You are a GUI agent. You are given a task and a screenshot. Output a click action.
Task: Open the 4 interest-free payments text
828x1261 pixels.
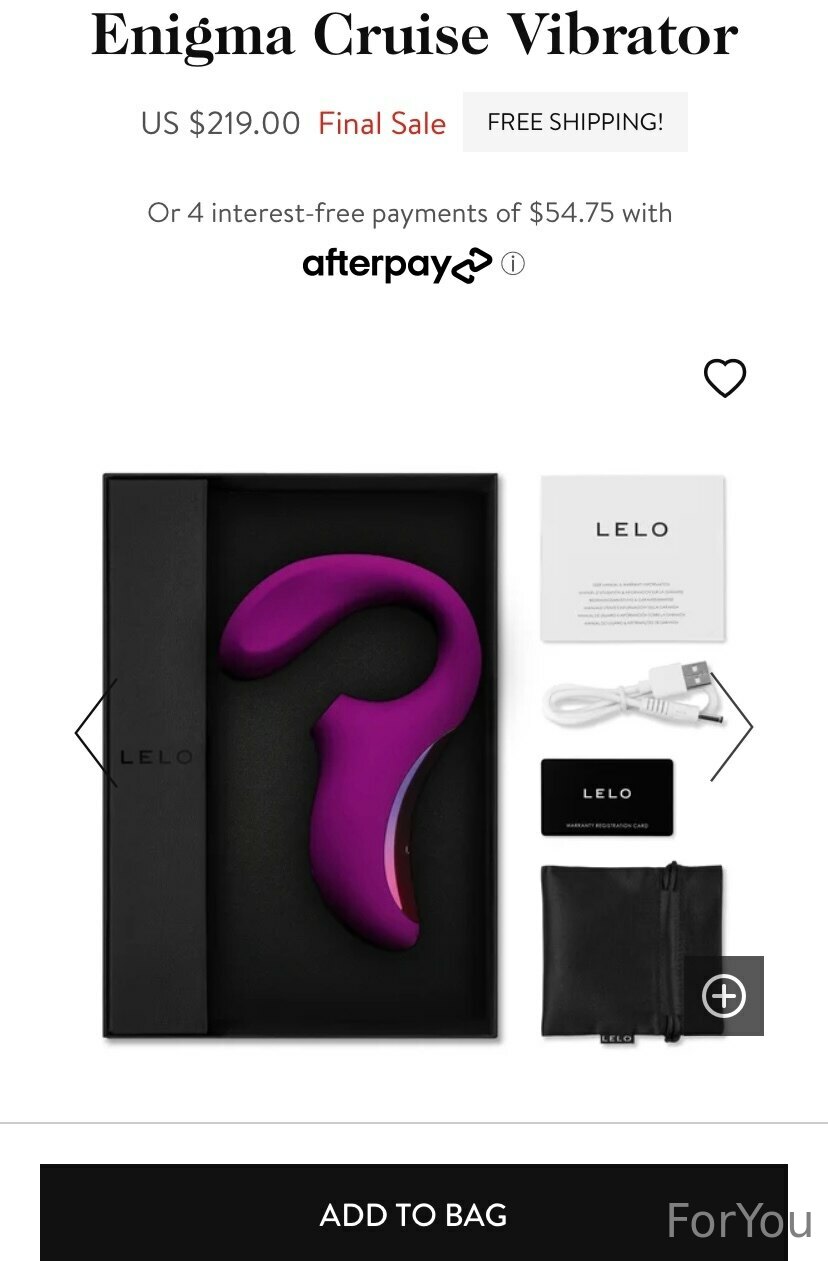[410, 213]
